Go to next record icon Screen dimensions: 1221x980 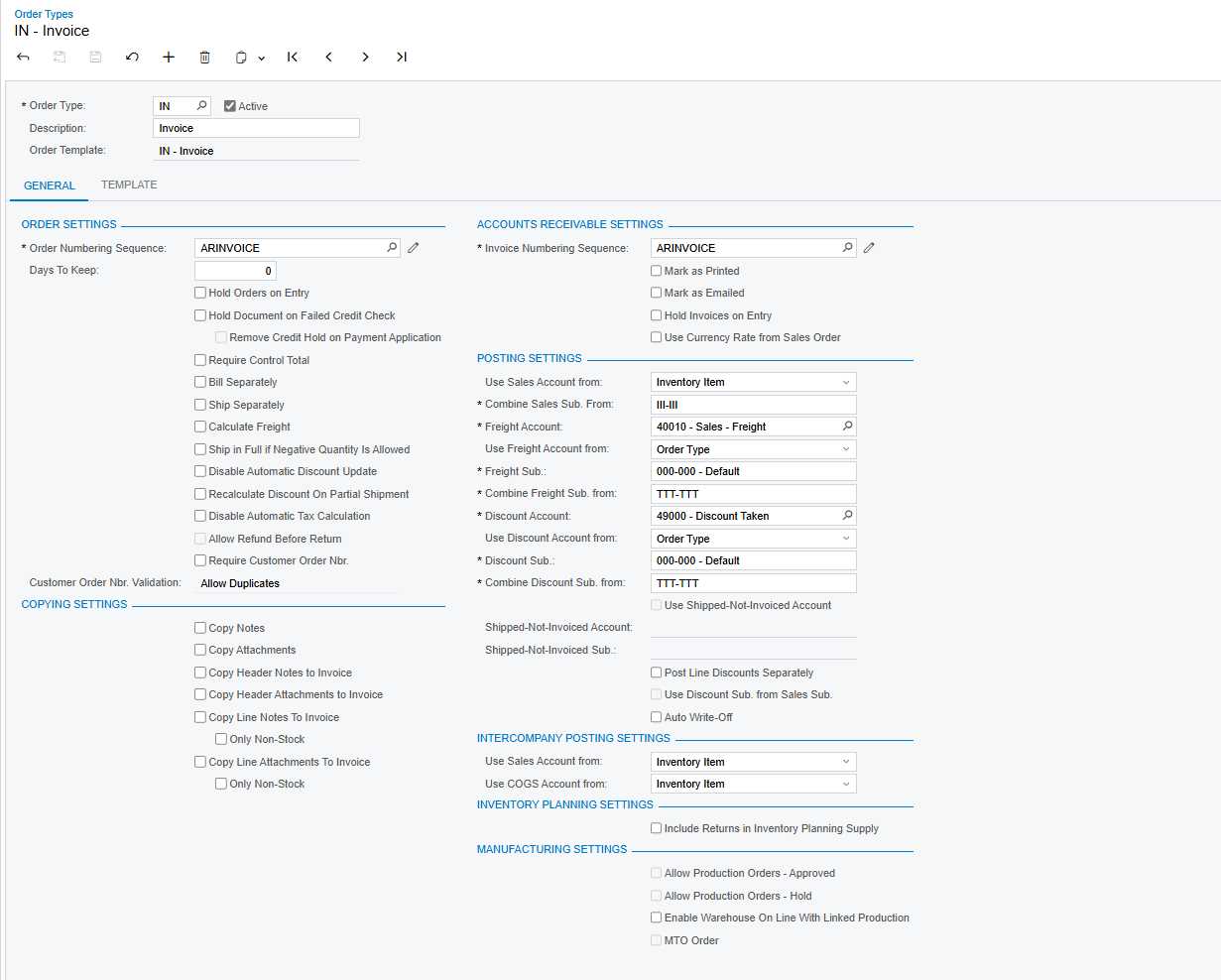click(365, 58)
